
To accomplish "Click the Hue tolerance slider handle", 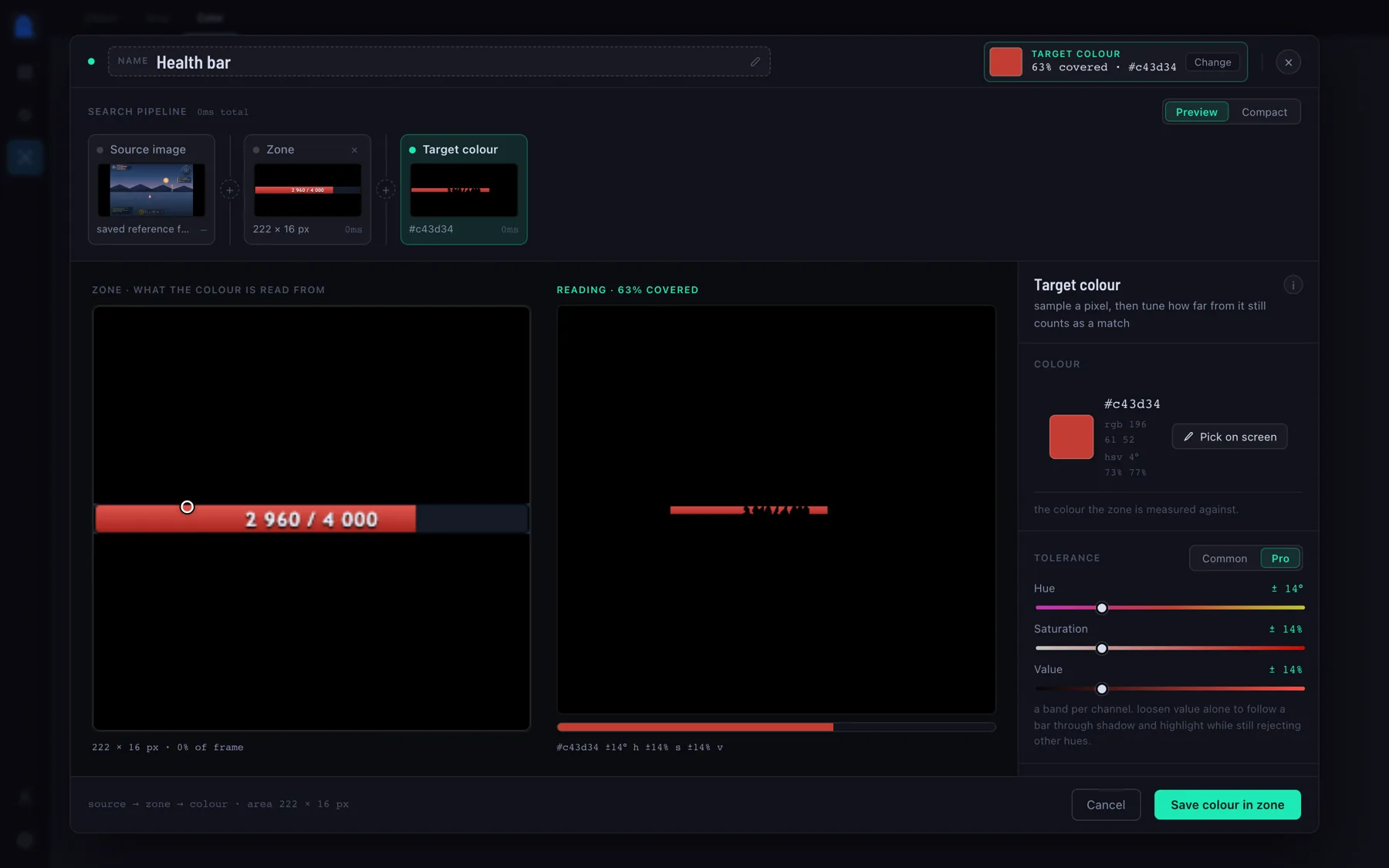I will pos(1102,608).
